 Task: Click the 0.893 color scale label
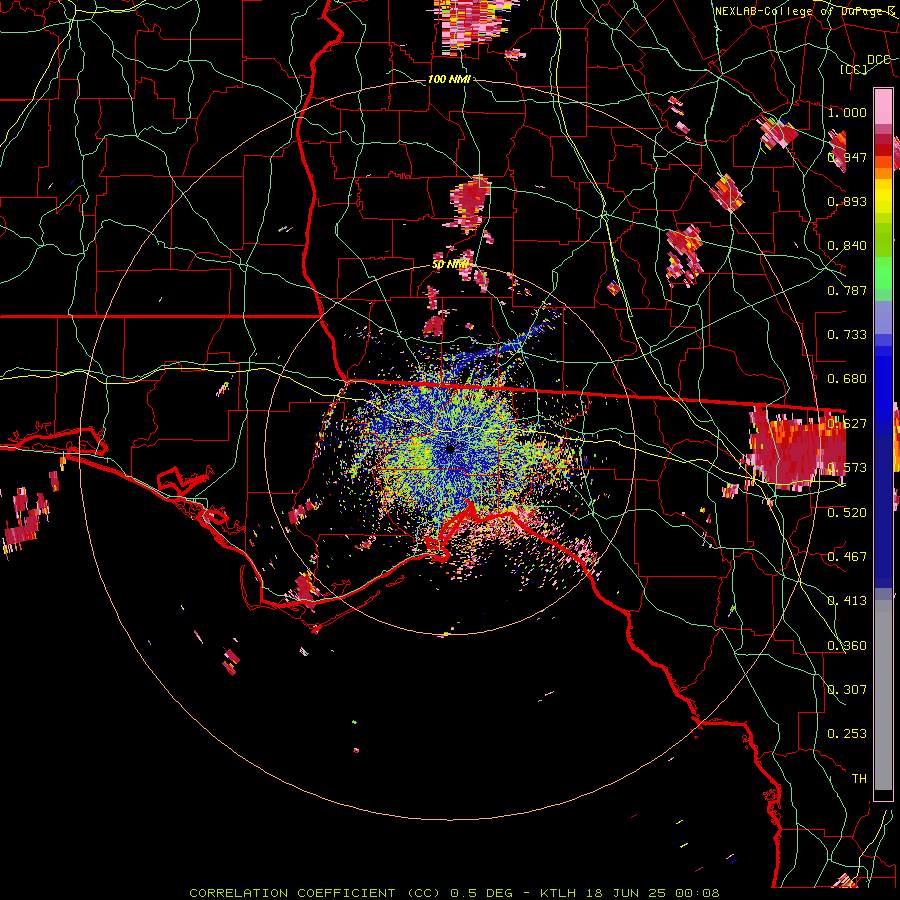pos(847,201)
